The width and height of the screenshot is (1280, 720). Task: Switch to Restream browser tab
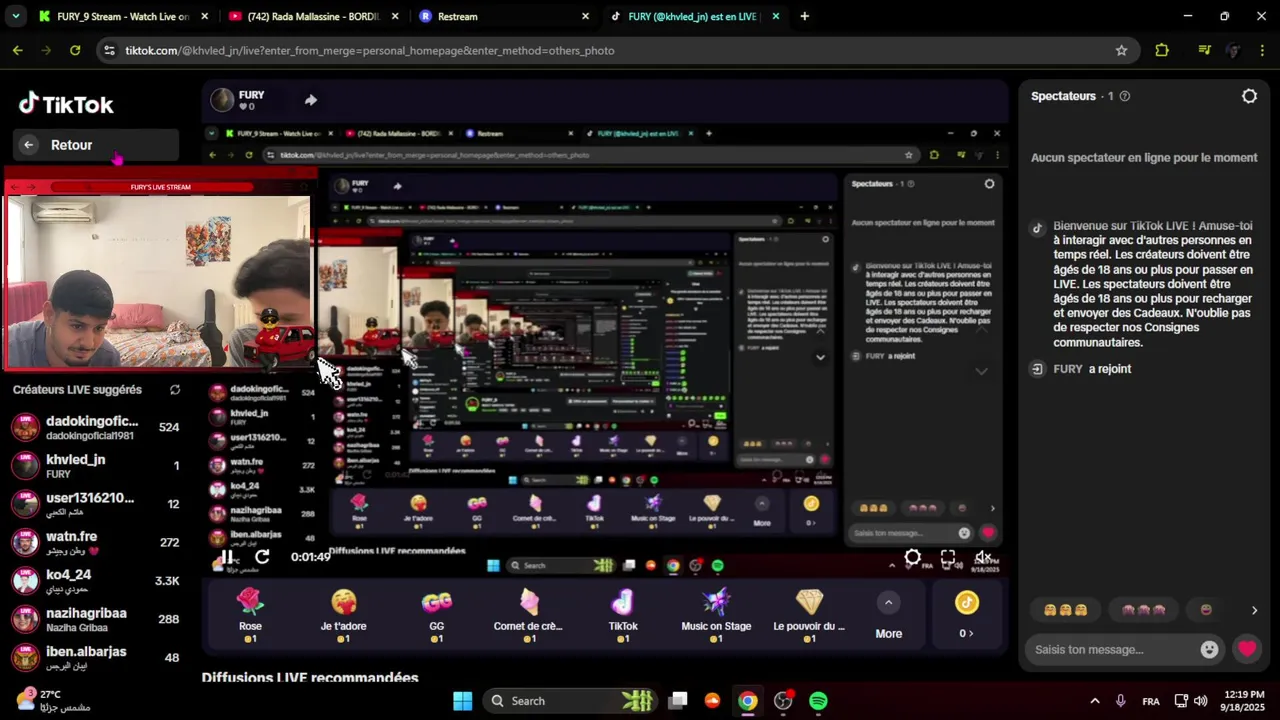point(505,16)
